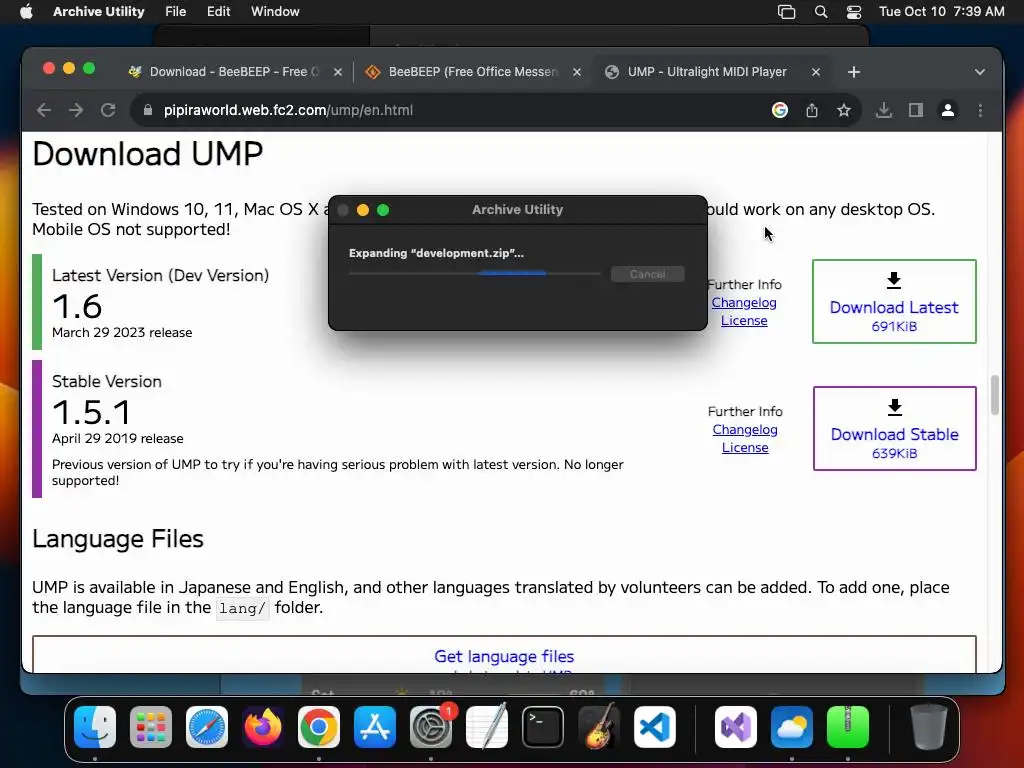Open Chrome three-dot menu

coord(980,110)
